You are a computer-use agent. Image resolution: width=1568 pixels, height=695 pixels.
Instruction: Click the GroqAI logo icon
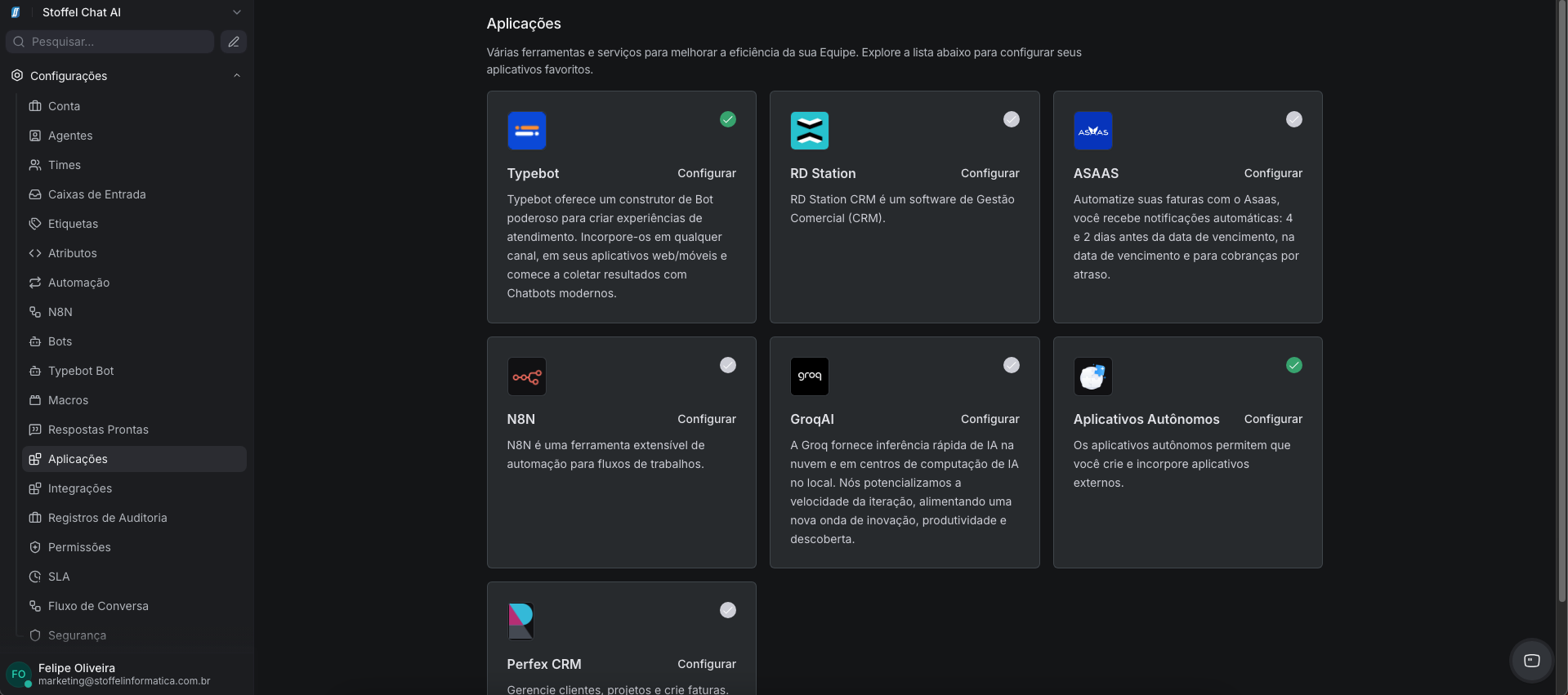(810, 376)
